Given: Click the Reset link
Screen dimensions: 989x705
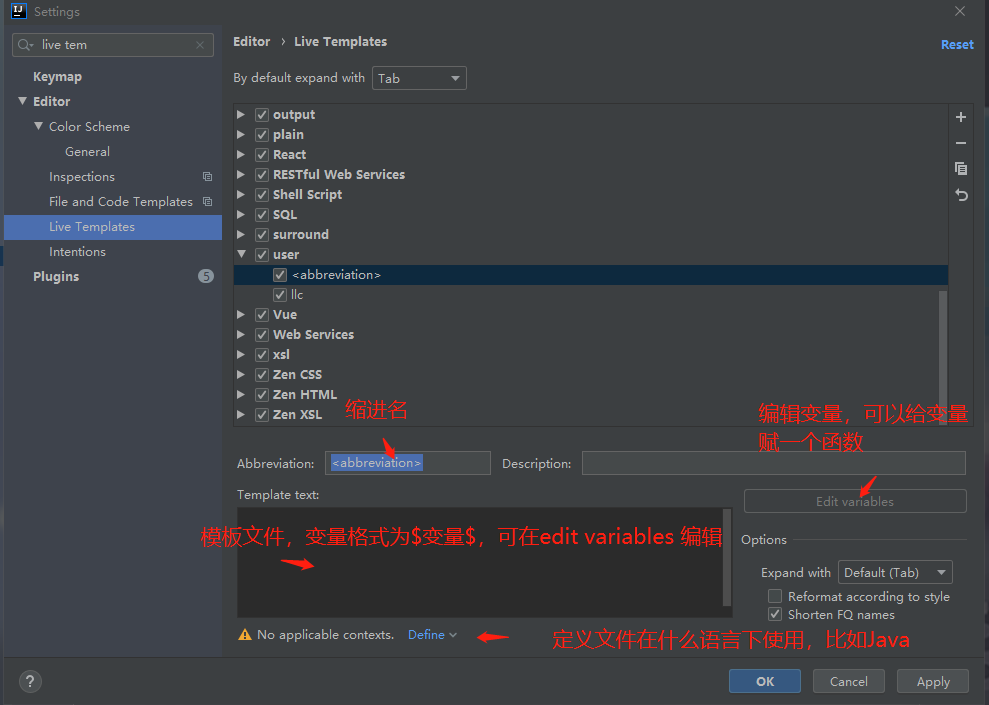Looking at the screenshot, I should (957, 44).
